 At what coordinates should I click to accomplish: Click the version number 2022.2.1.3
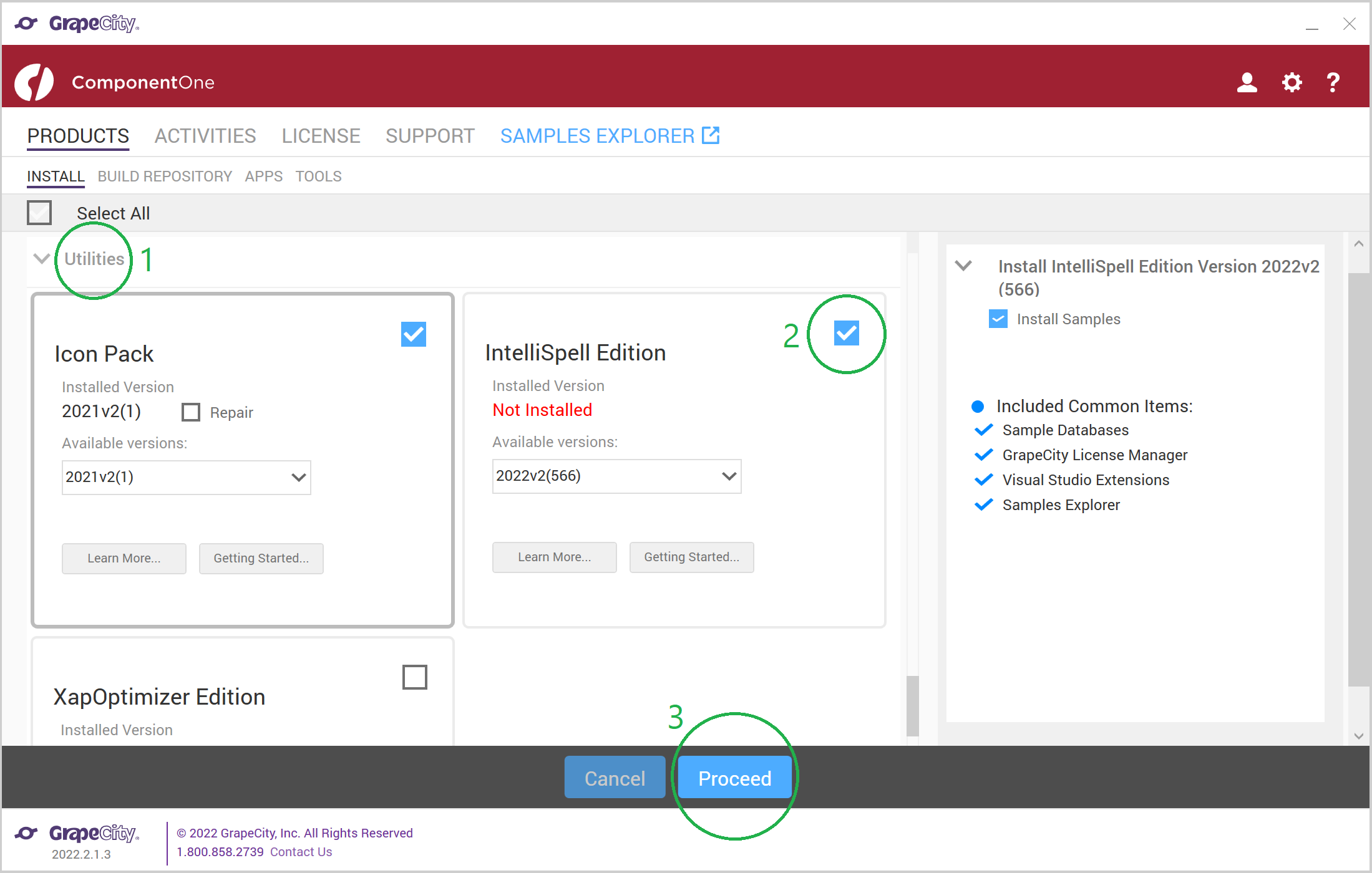pyautogui.click(x=81, y=854)
